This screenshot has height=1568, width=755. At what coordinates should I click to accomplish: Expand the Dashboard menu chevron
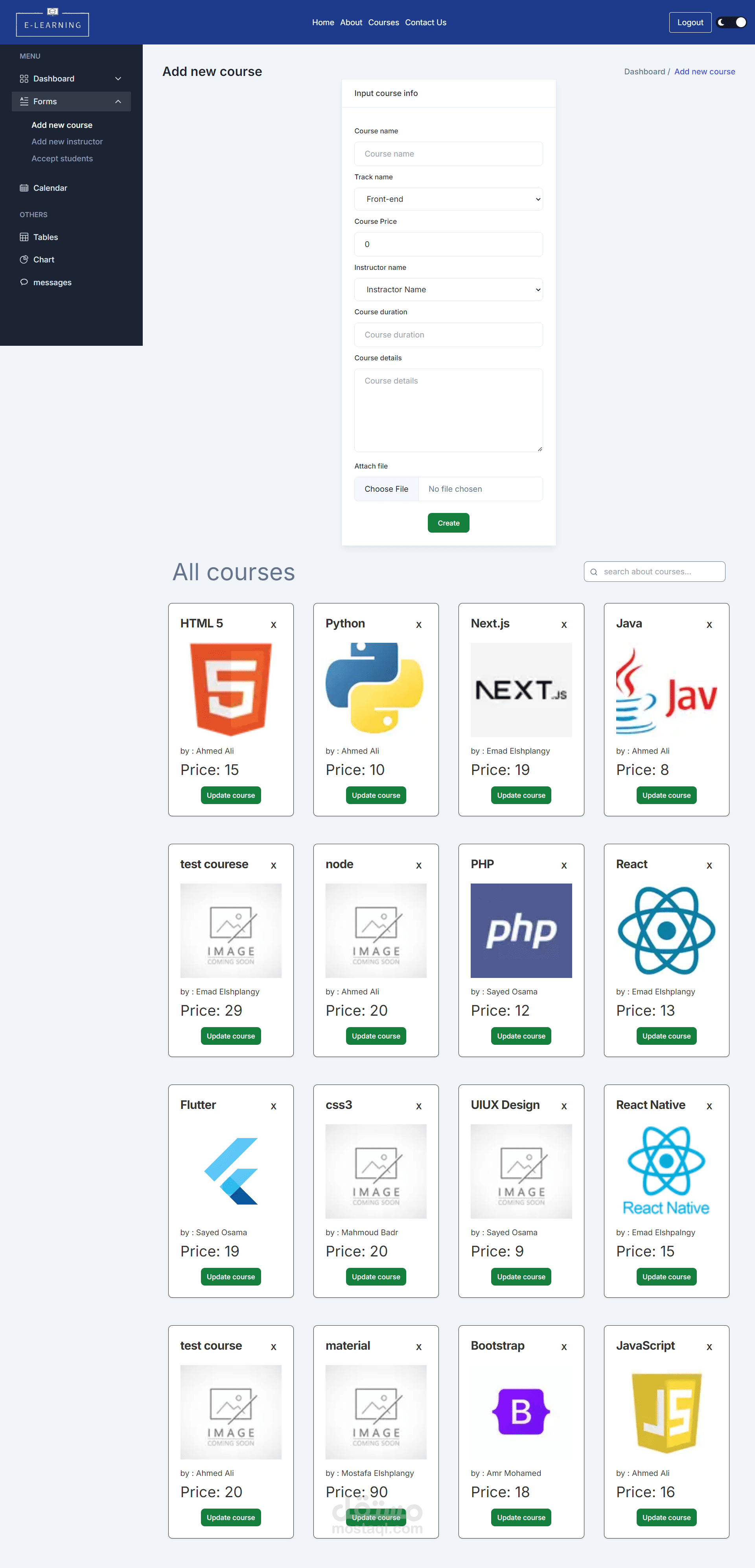(118, 79)
